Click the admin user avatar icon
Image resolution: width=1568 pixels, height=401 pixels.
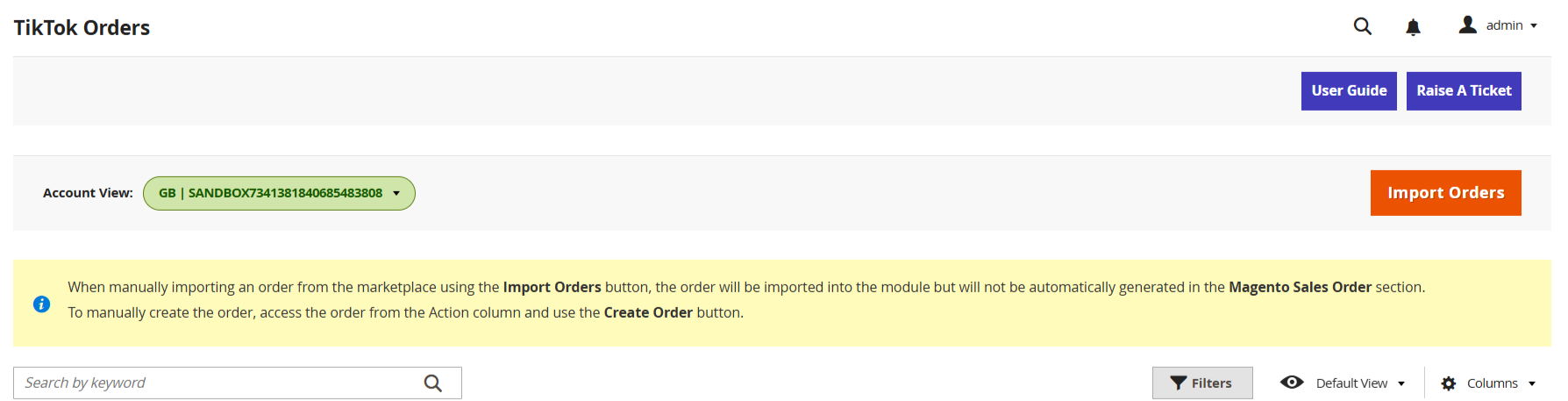1467,25
